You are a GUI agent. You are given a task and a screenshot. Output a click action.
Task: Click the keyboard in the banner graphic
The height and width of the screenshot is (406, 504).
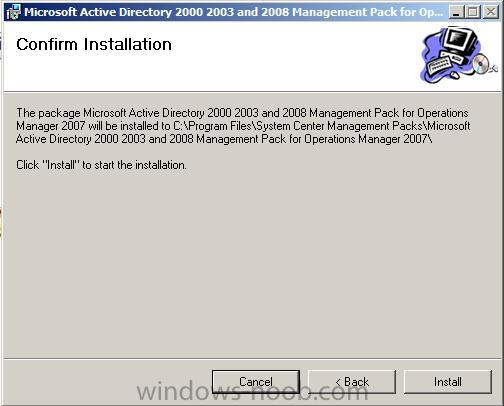coord(439,66)
